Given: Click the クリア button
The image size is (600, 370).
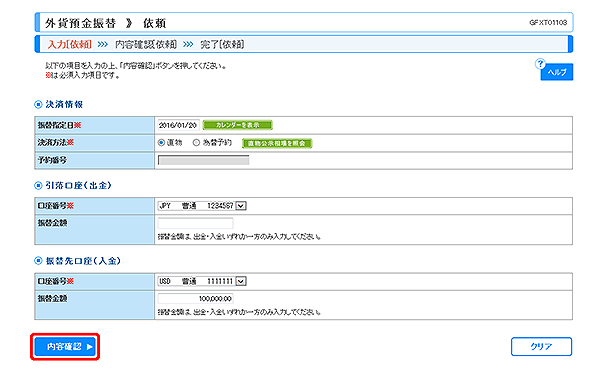Looking at the screenshot, I should click(541, 347).
